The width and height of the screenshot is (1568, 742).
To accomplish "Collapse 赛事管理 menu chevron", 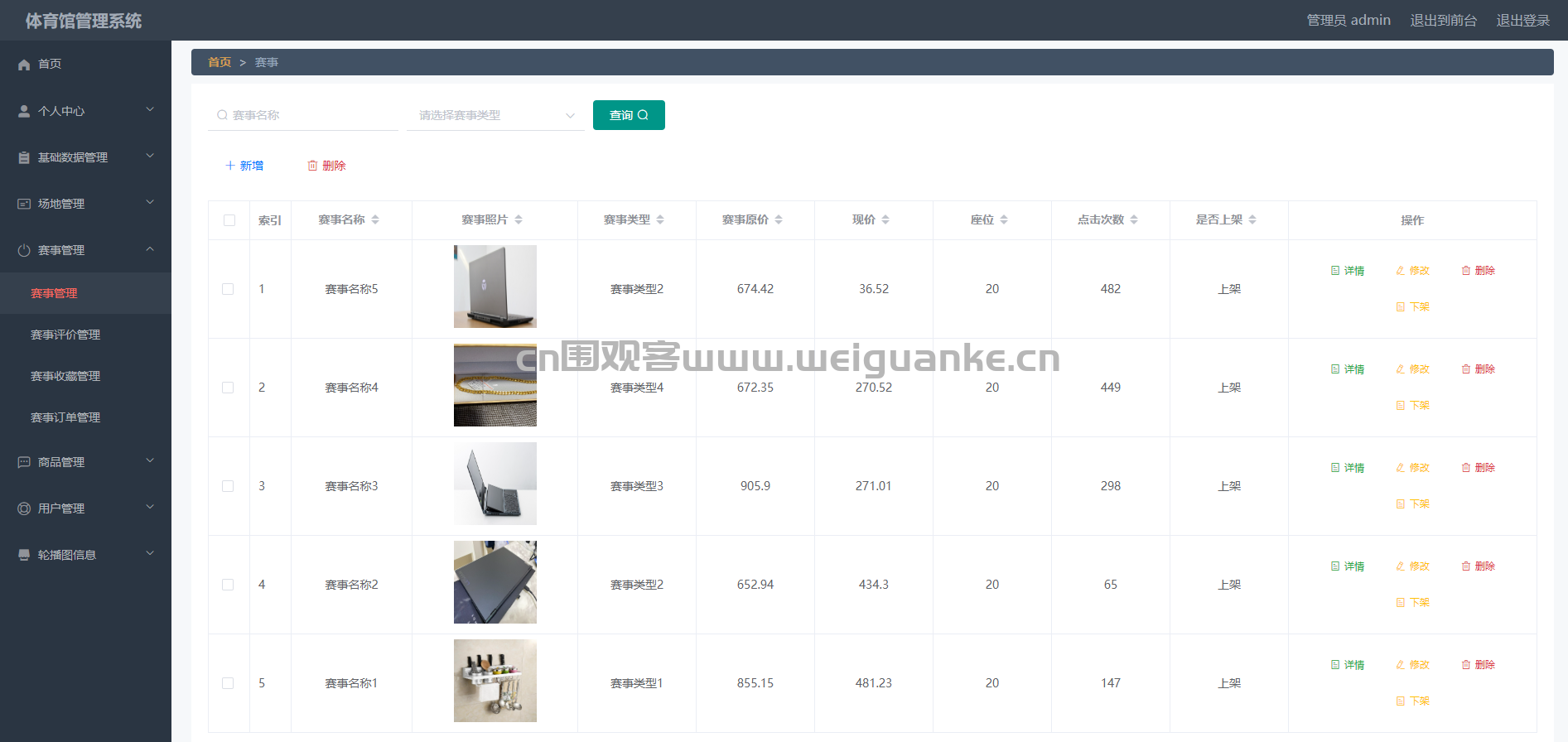I will [150, 248].
